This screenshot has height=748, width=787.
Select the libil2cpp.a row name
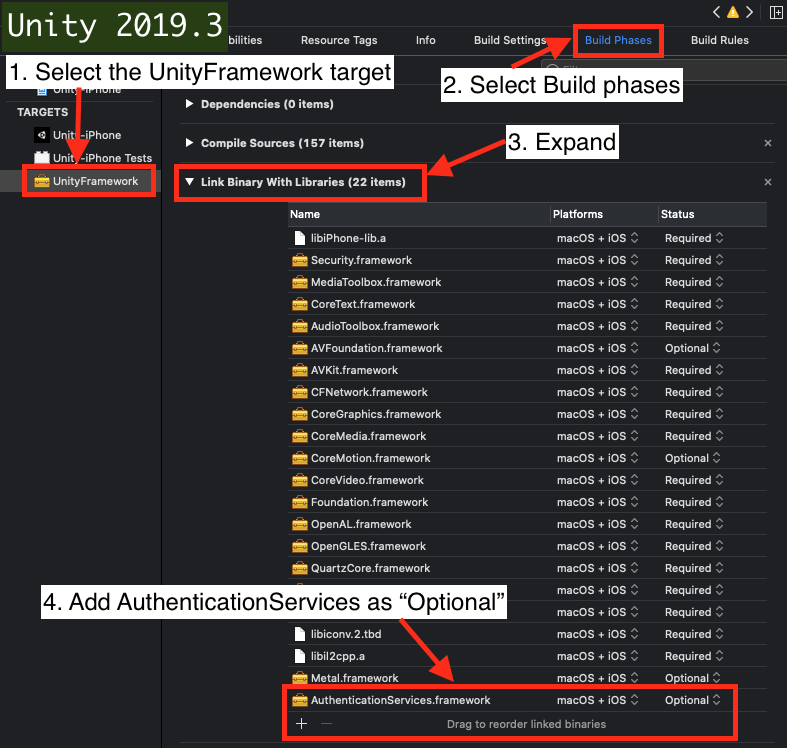point(338,656)
